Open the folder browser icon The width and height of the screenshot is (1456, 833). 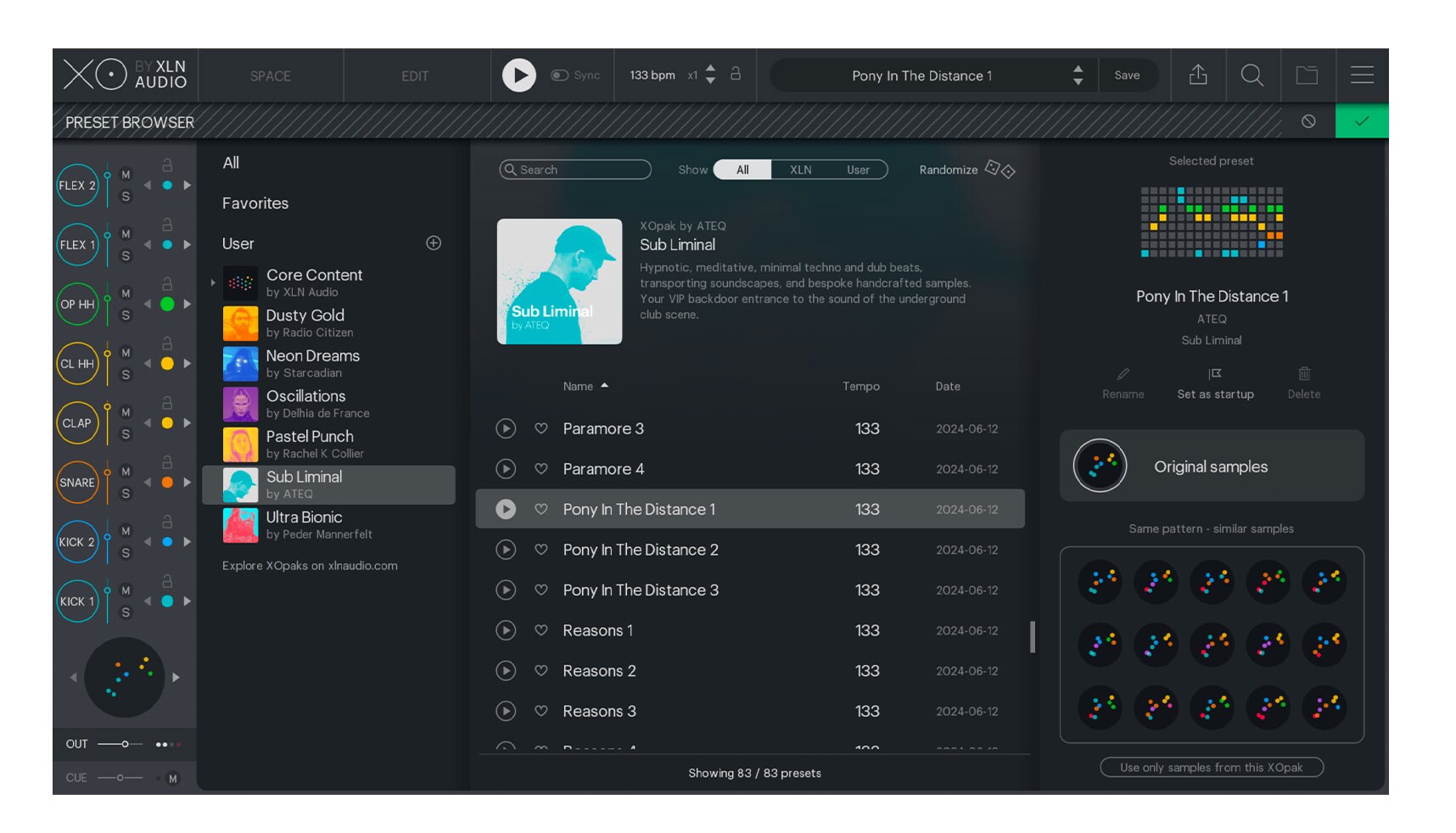pos(1307,75)
